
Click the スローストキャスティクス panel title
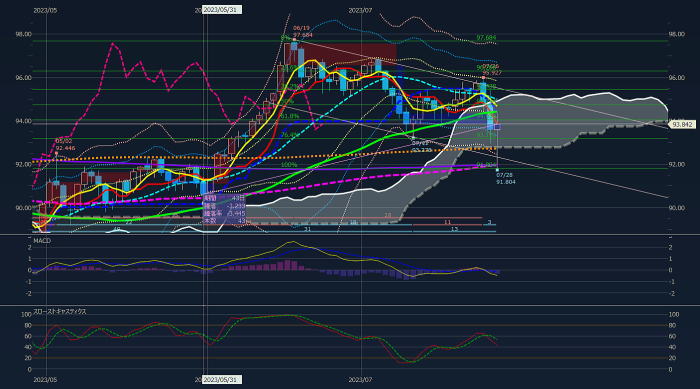coord(60,311)
